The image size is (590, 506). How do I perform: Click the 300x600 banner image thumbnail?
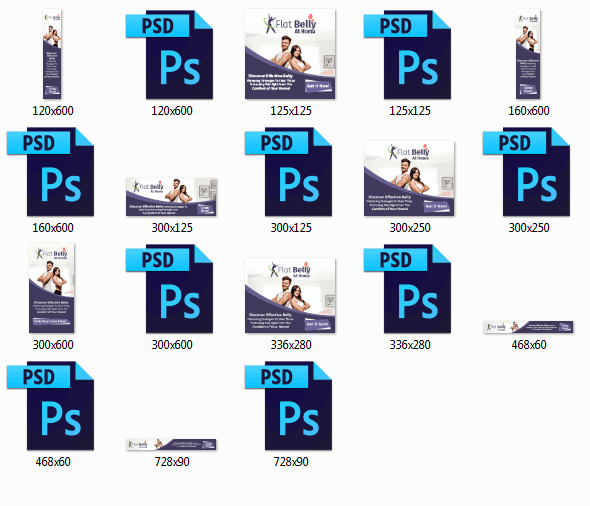click(52, 288)
